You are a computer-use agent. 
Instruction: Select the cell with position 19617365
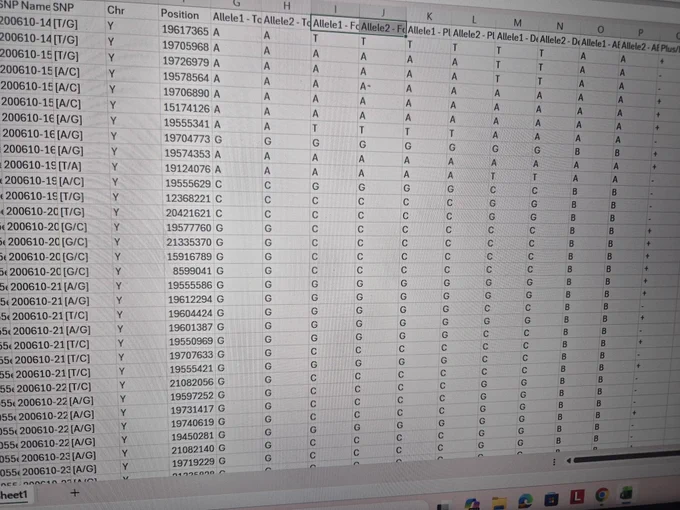pos(185,30)
